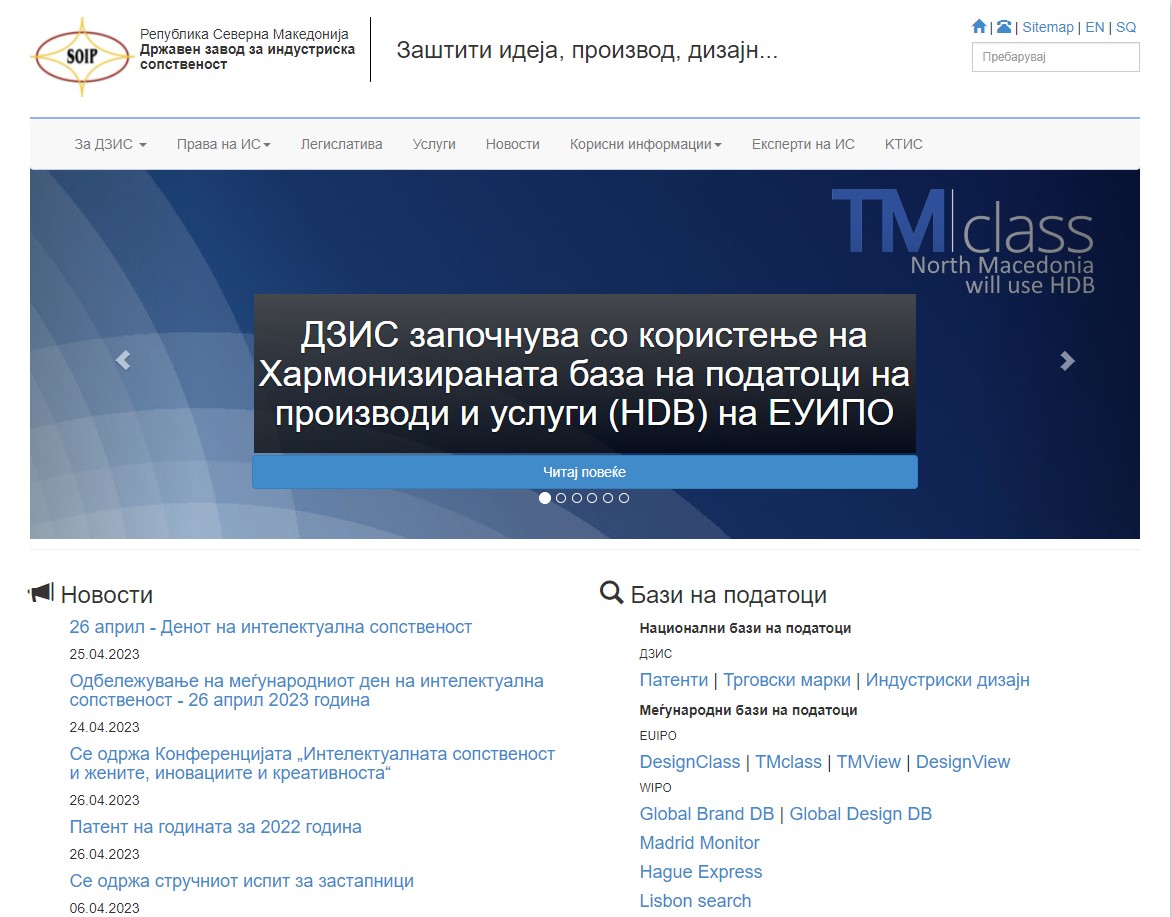This screenshot has width=1172, height=917.
Task: Click the megaphone icon beside Новости
Action: [x=41, y=593]
